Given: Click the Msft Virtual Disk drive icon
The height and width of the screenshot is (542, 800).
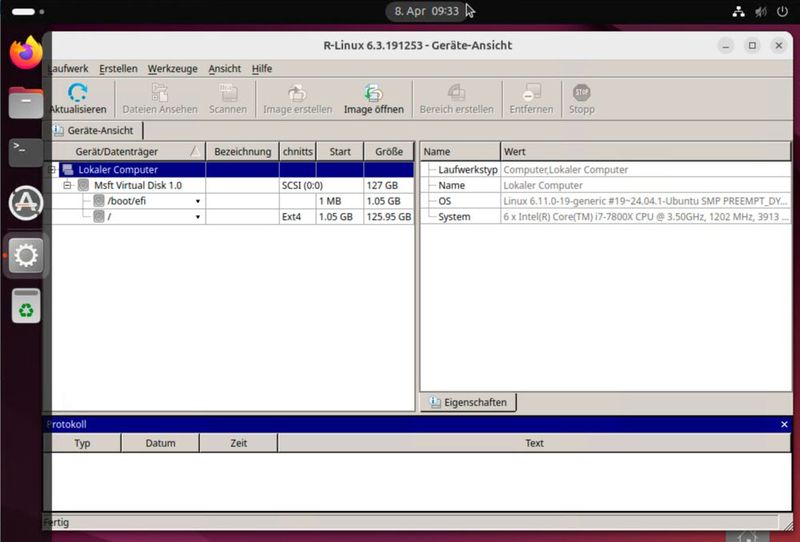Looking at the screenshot, I should [83, 185].
